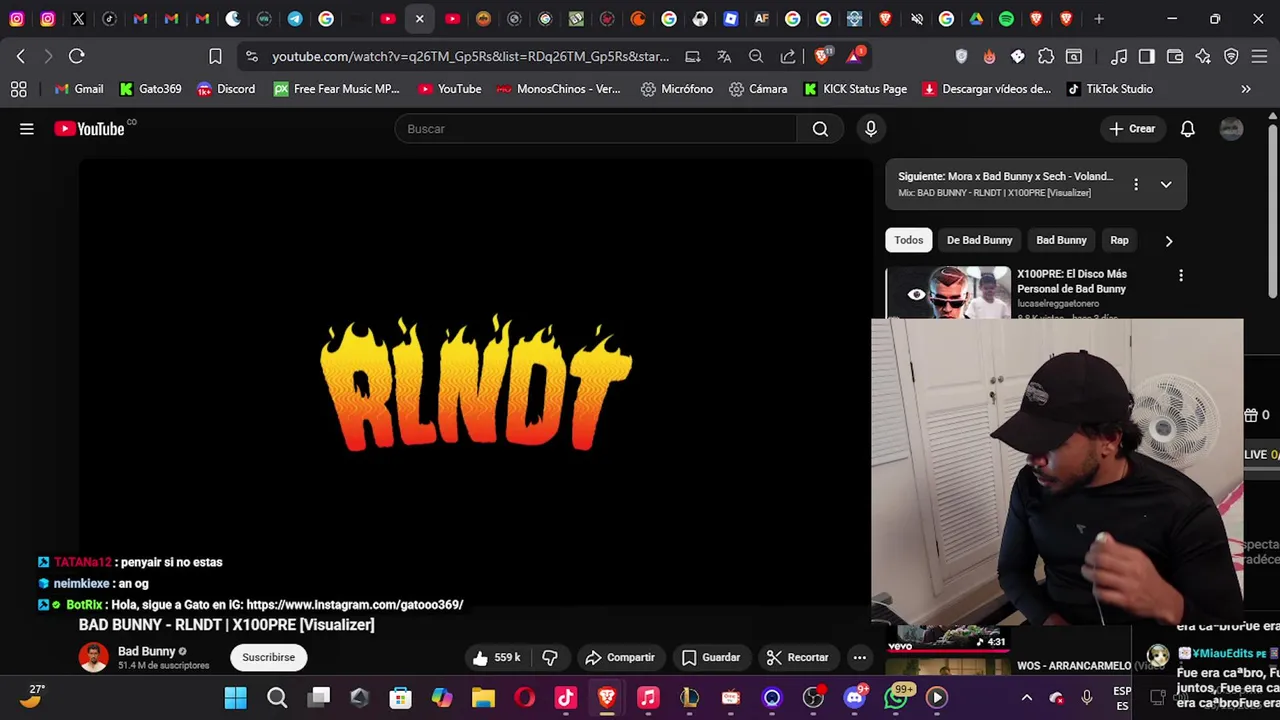Viewport: 1280px width, 720px height.
Task: Open Windows taskbar search
Action: pos(277,698)
